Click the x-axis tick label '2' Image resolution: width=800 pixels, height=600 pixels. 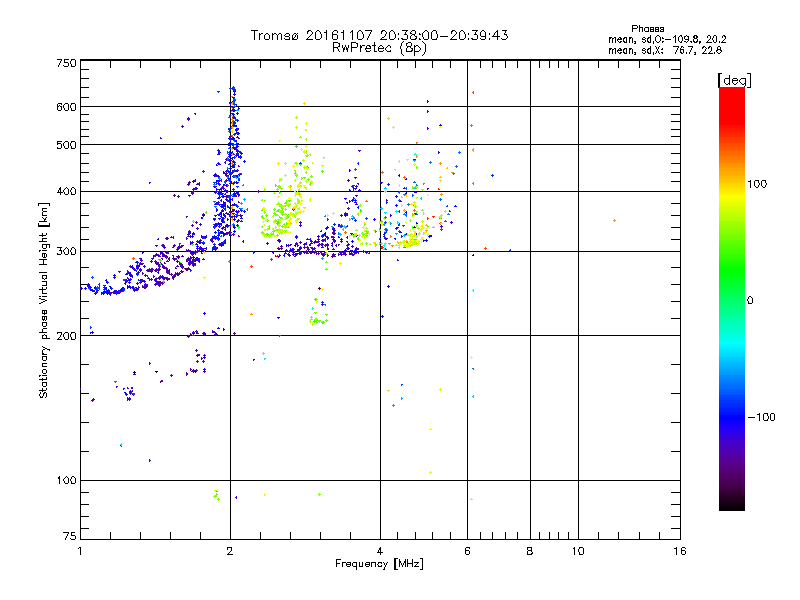click(x=230, y=551)
